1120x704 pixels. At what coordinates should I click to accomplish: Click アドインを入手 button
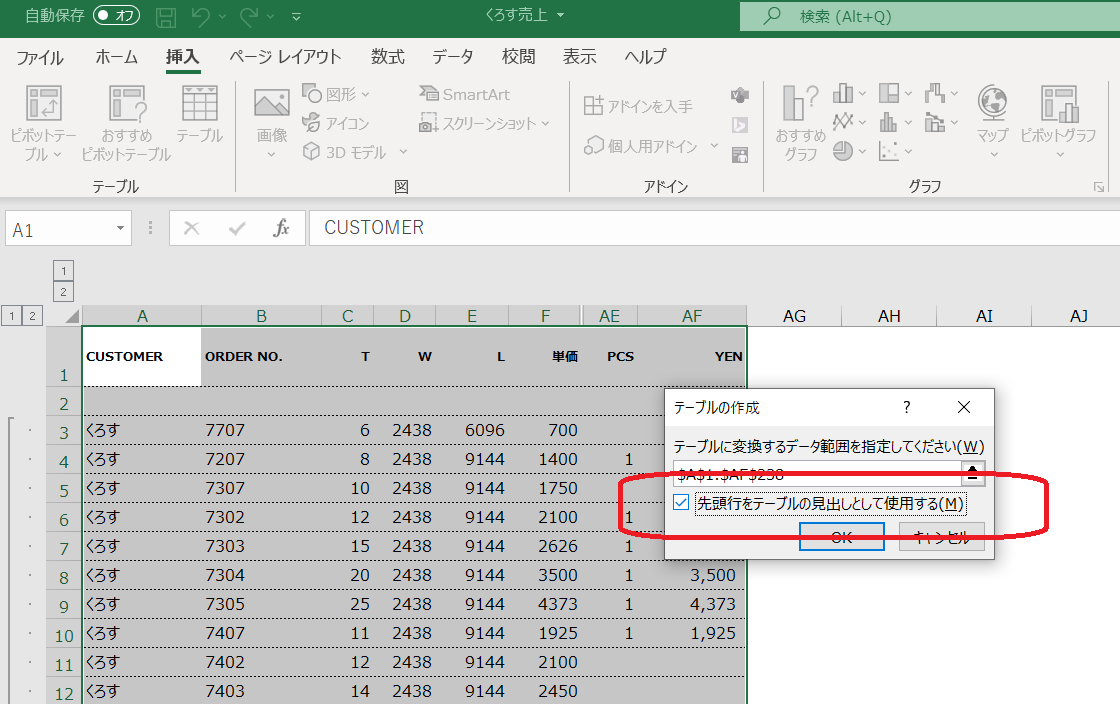coord(638,106)
